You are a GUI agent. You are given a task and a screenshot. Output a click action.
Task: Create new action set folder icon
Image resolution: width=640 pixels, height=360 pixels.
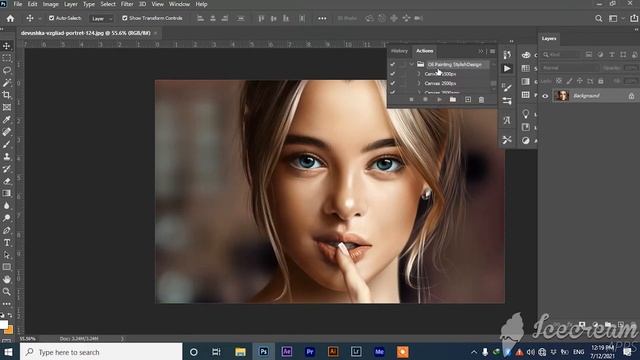coord(453,100)
